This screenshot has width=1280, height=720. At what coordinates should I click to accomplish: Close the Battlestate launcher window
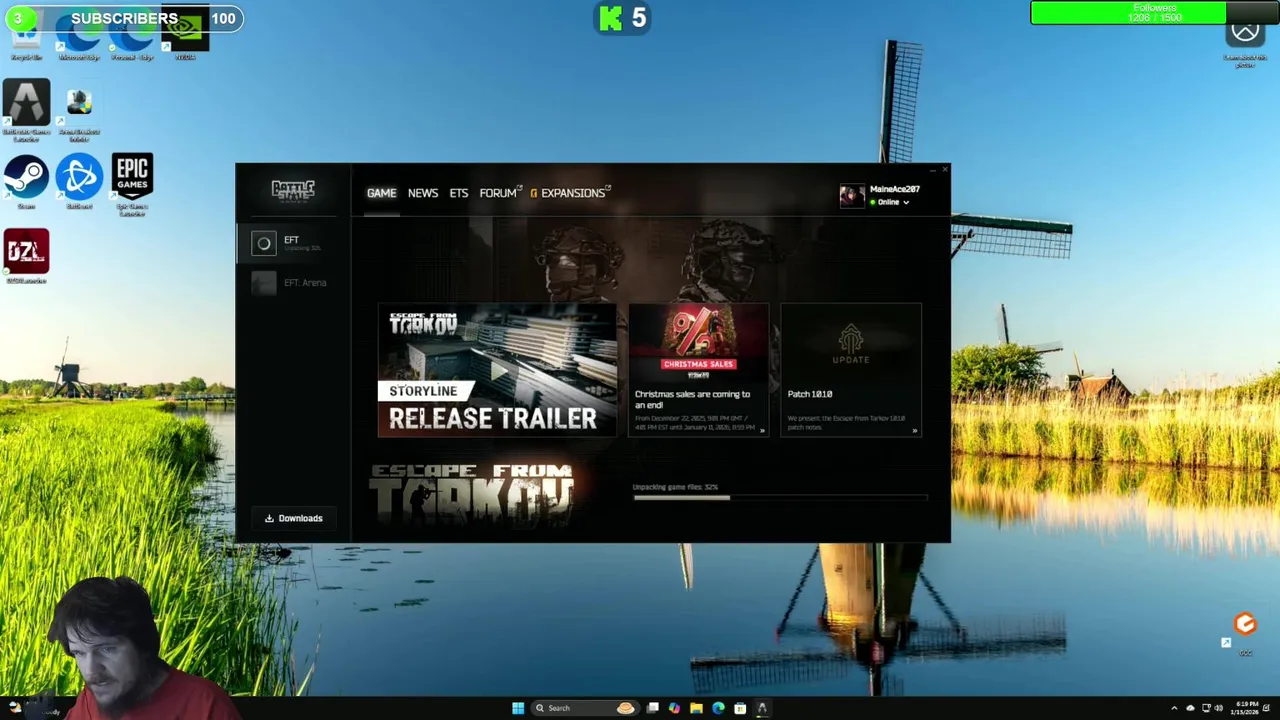[944, 170]
